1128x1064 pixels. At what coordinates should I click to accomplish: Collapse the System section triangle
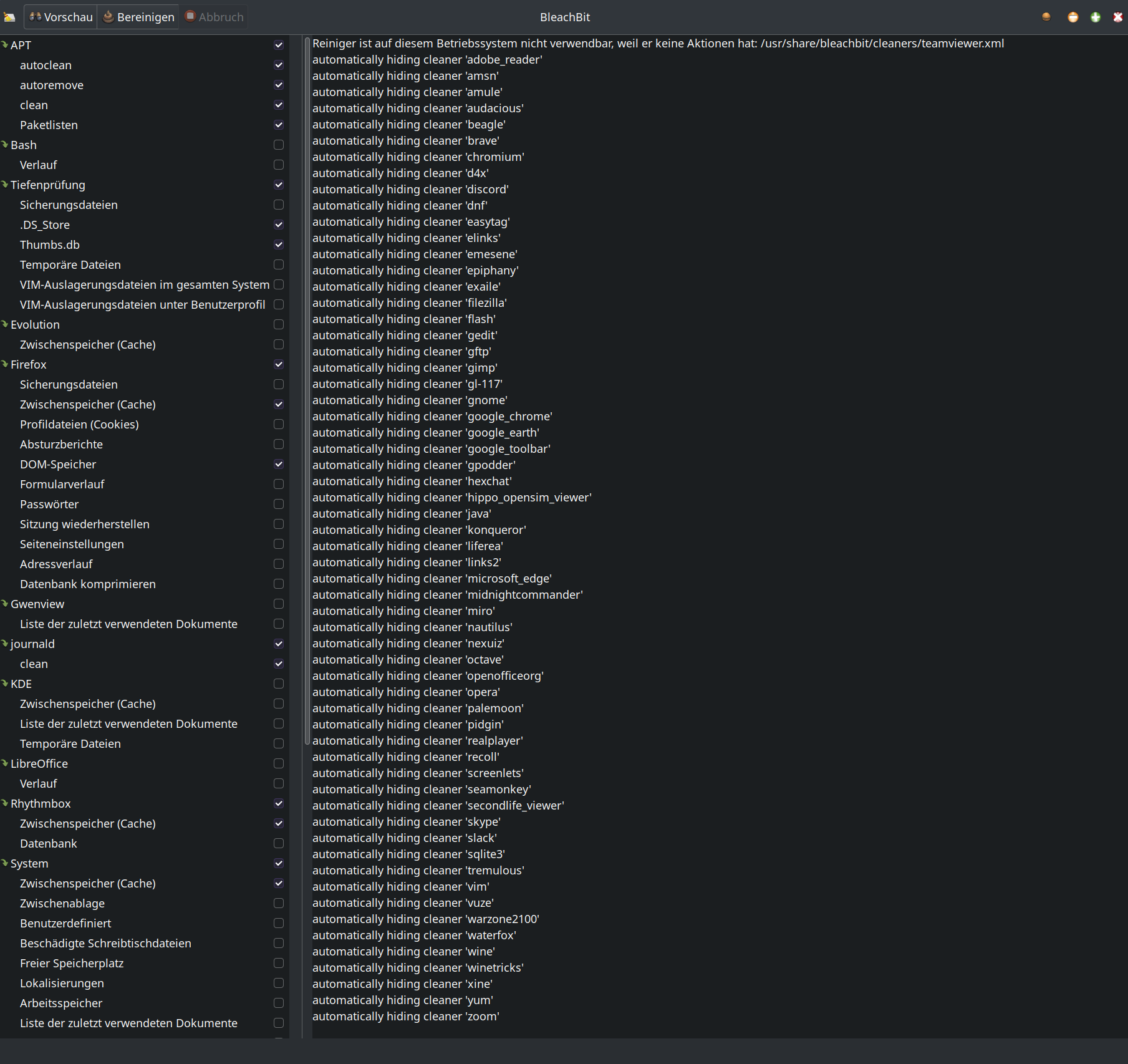click(5, 863)
